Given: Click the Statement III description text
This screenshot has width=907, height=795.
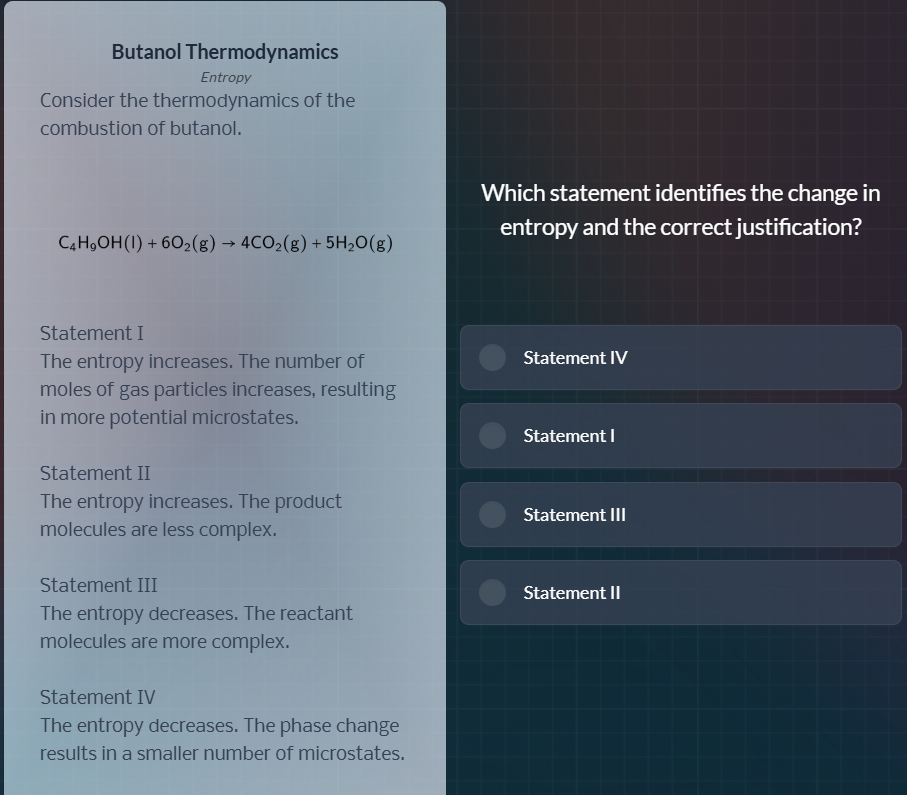Looking at the screenshot, I should 197,627.
